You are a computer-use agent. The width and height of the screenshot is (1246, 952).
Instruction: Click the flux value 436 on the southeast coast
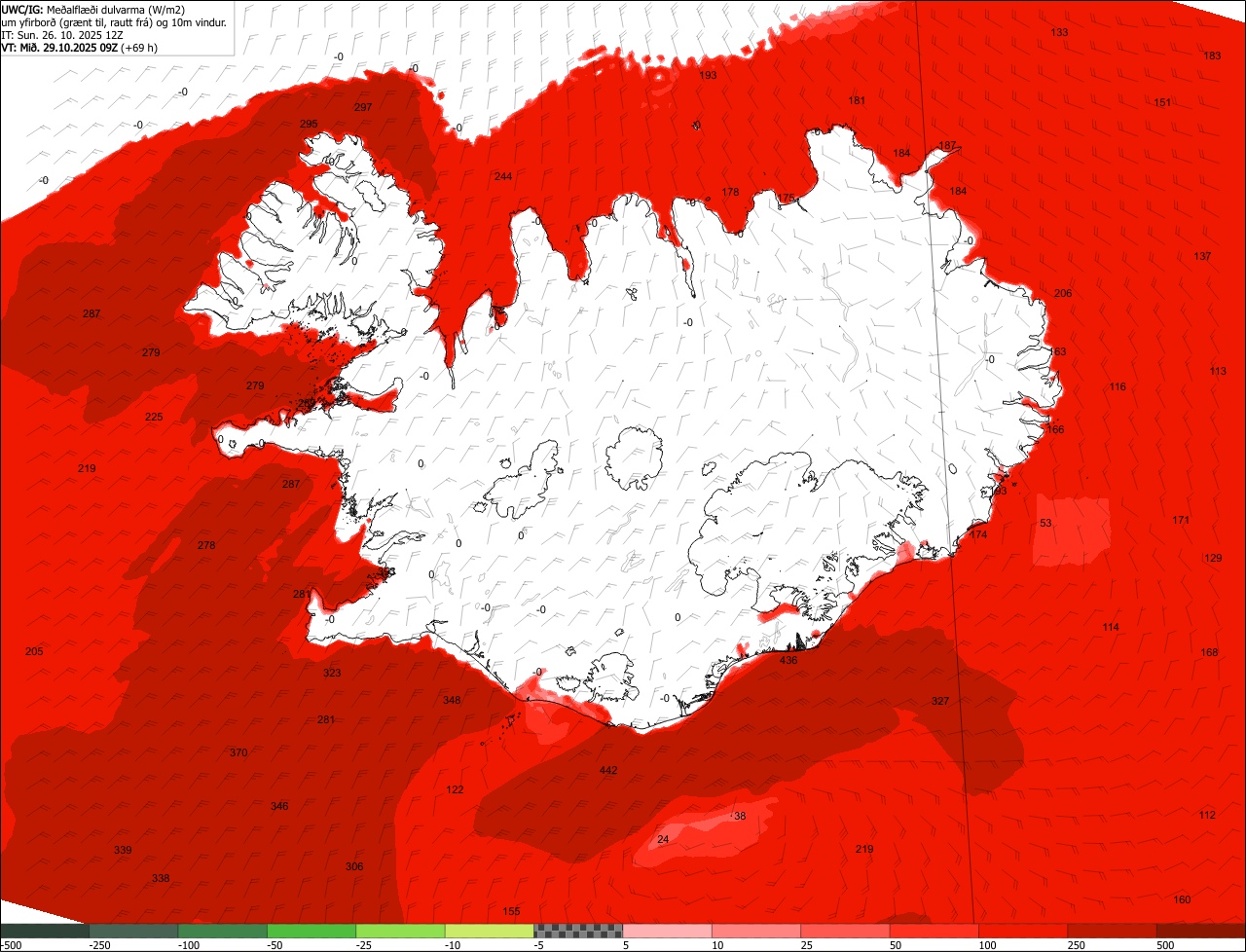[788, 661]
